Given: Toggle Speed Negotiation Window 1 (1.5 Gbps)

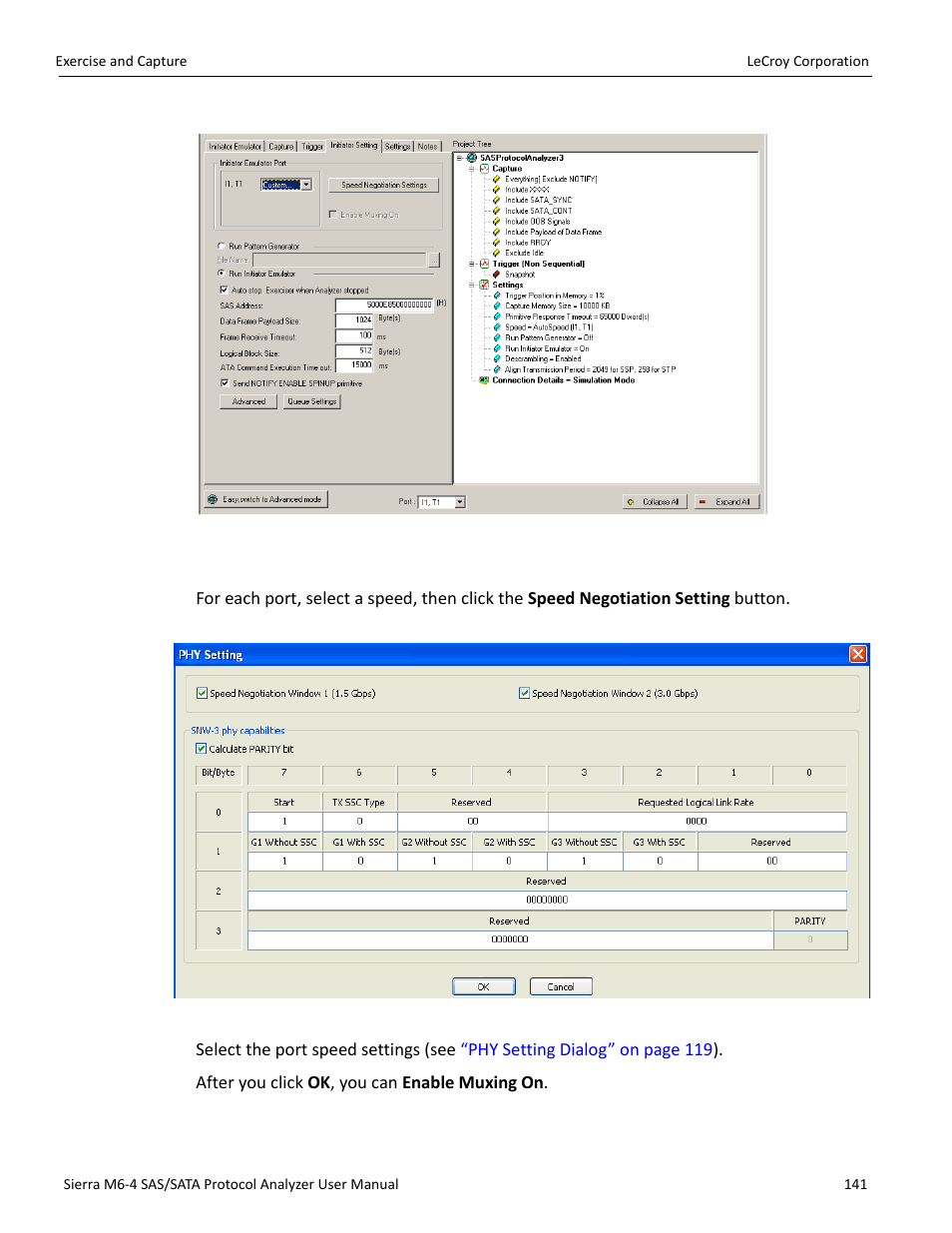Looking at the screenshot, I should tap(202, 693).
